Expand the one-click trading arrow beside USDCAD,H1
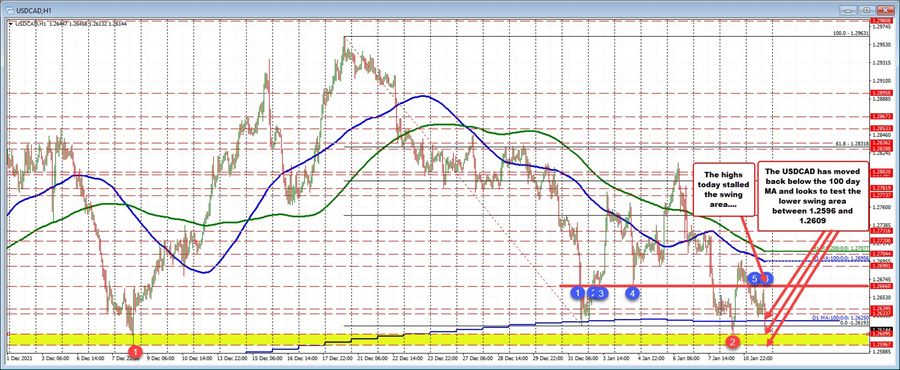Screen dimensions: 900x370 click(10, 24)
